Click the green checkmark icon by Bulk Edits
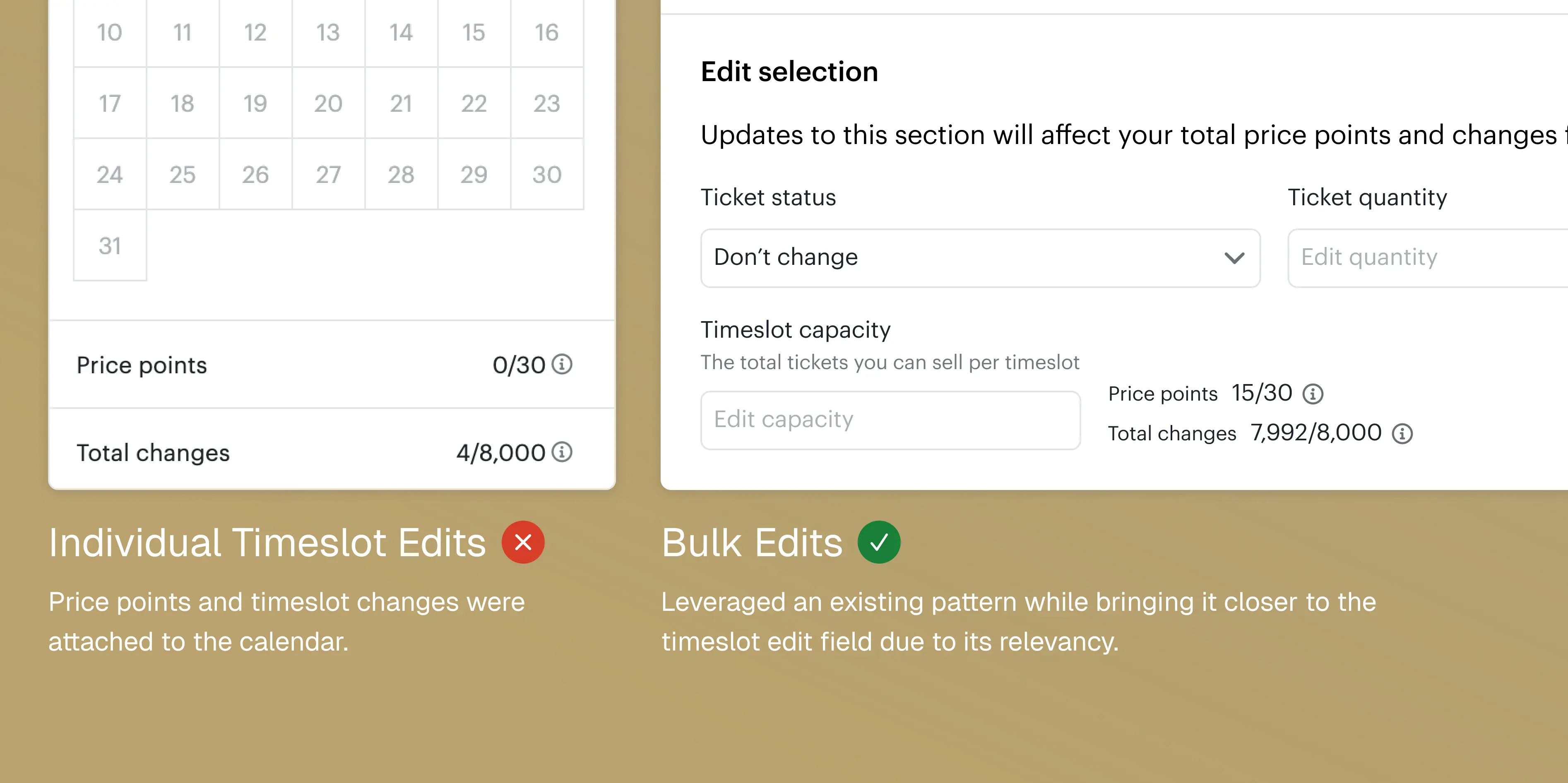The width and height of the screenshot is (1568, 783). (879, 542)
